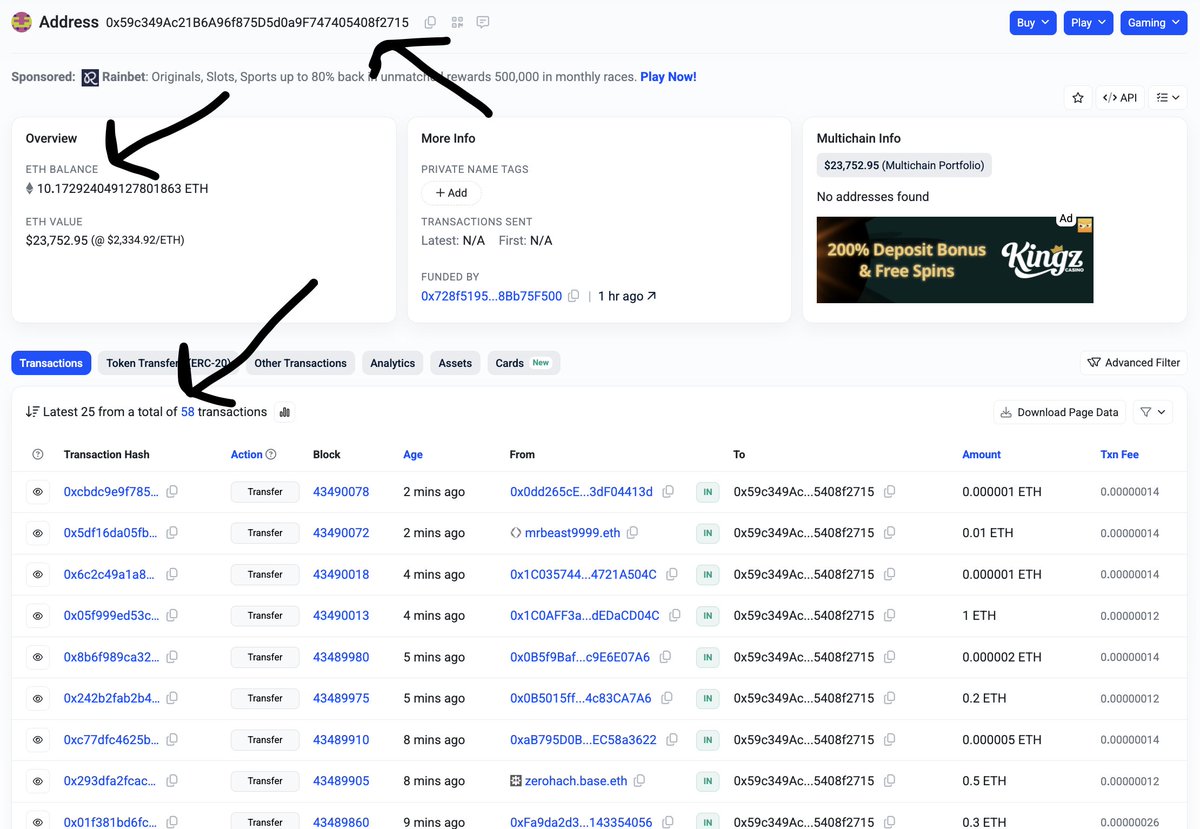Screen dimensions: 1200x829
Task: Open the Kingz casino deposit bonus ad
Action: pyautogui.click(x=955, y=260)
